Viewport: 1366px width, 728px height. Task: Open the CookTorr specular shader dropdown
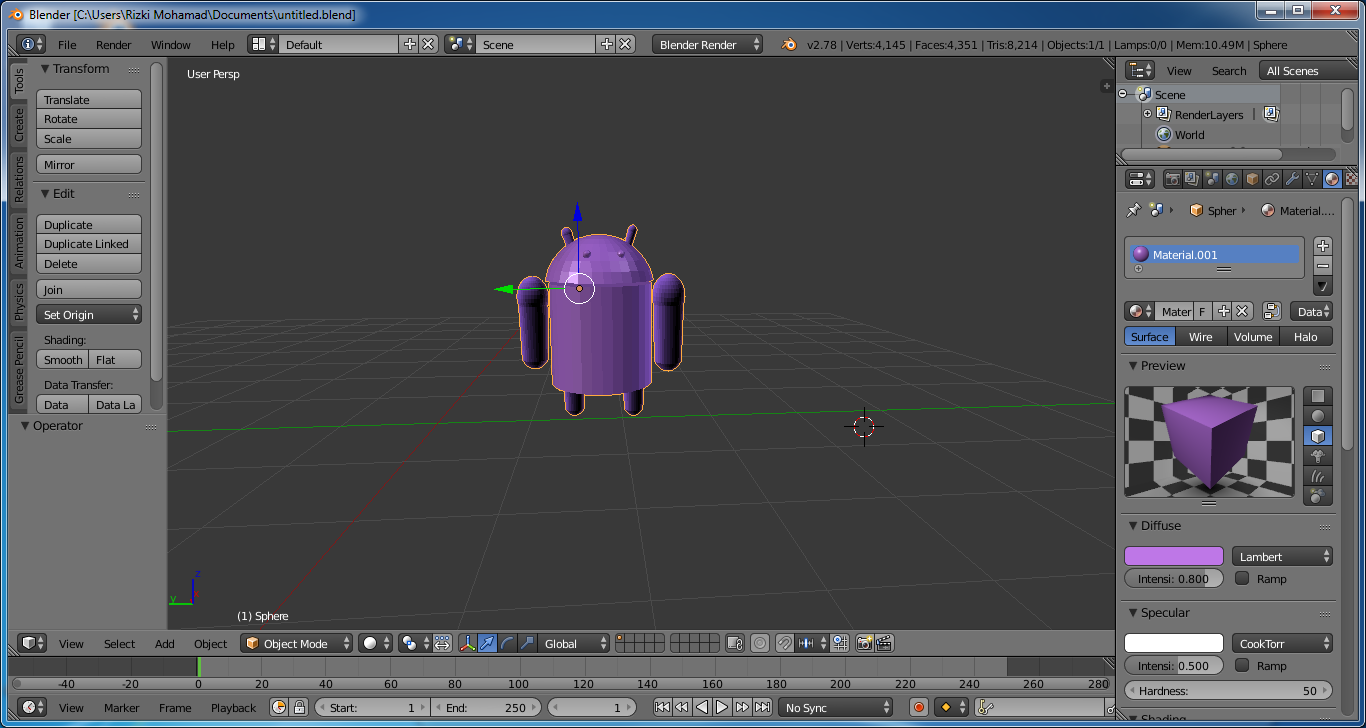click(x=1283, y=643)
